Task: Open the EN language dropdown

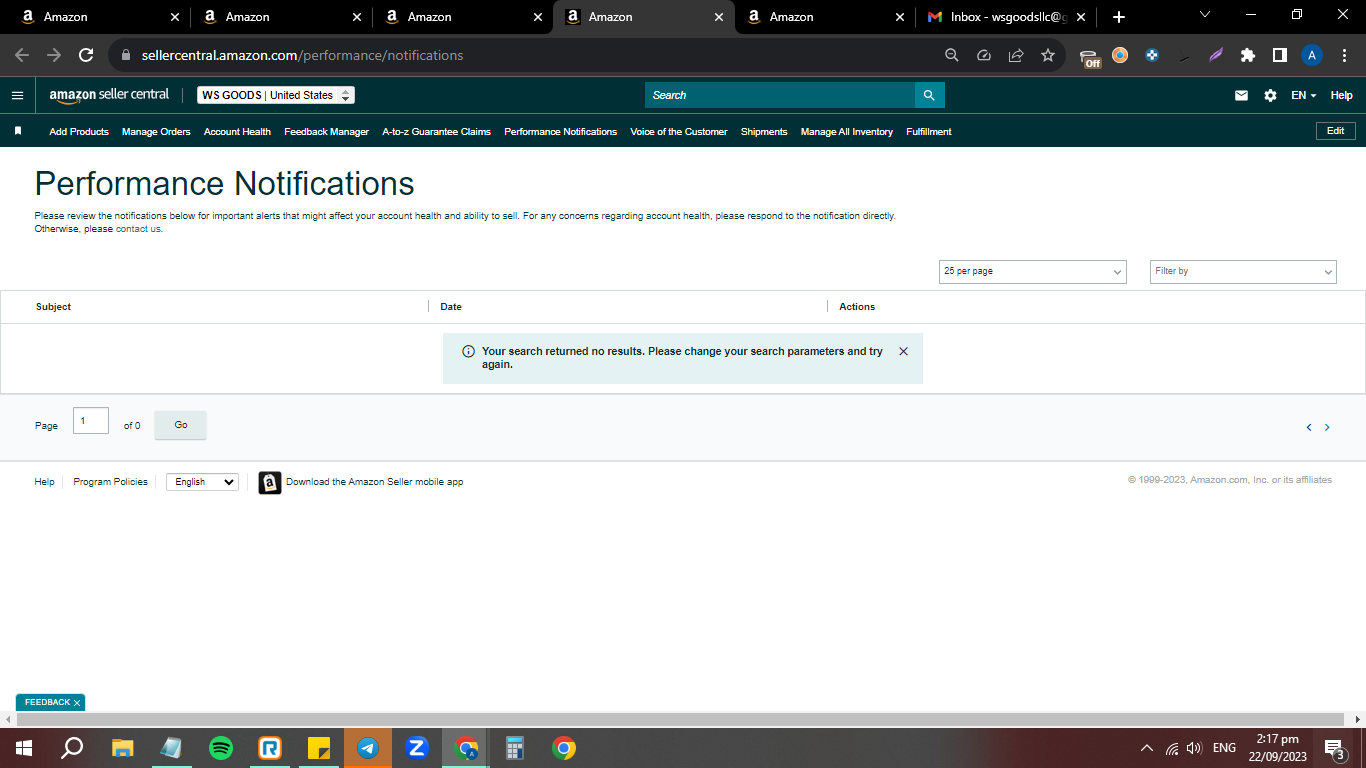Action: (x=1304, y=96)
